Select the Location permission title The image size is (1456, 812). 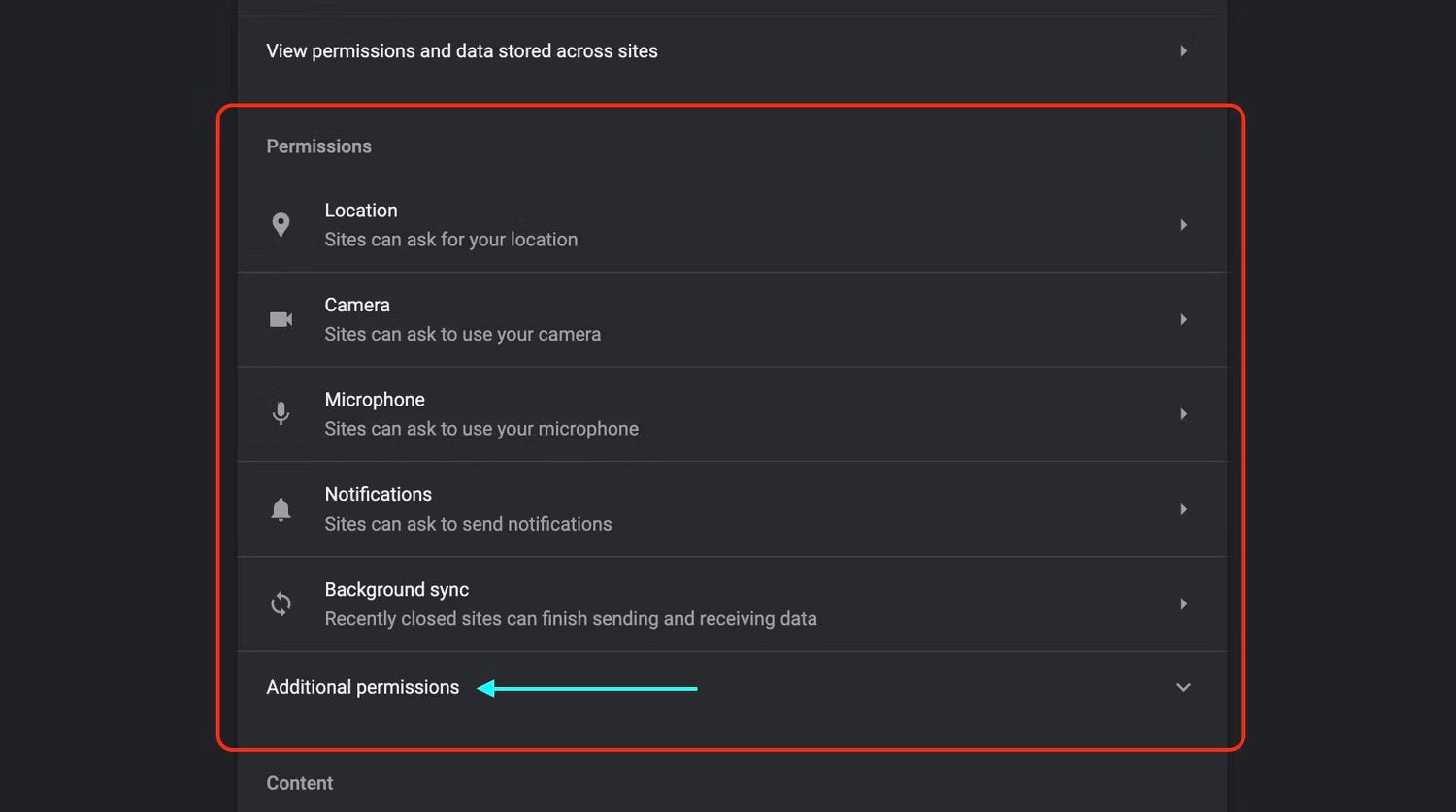pyautogui.click(x=361, y=211)
